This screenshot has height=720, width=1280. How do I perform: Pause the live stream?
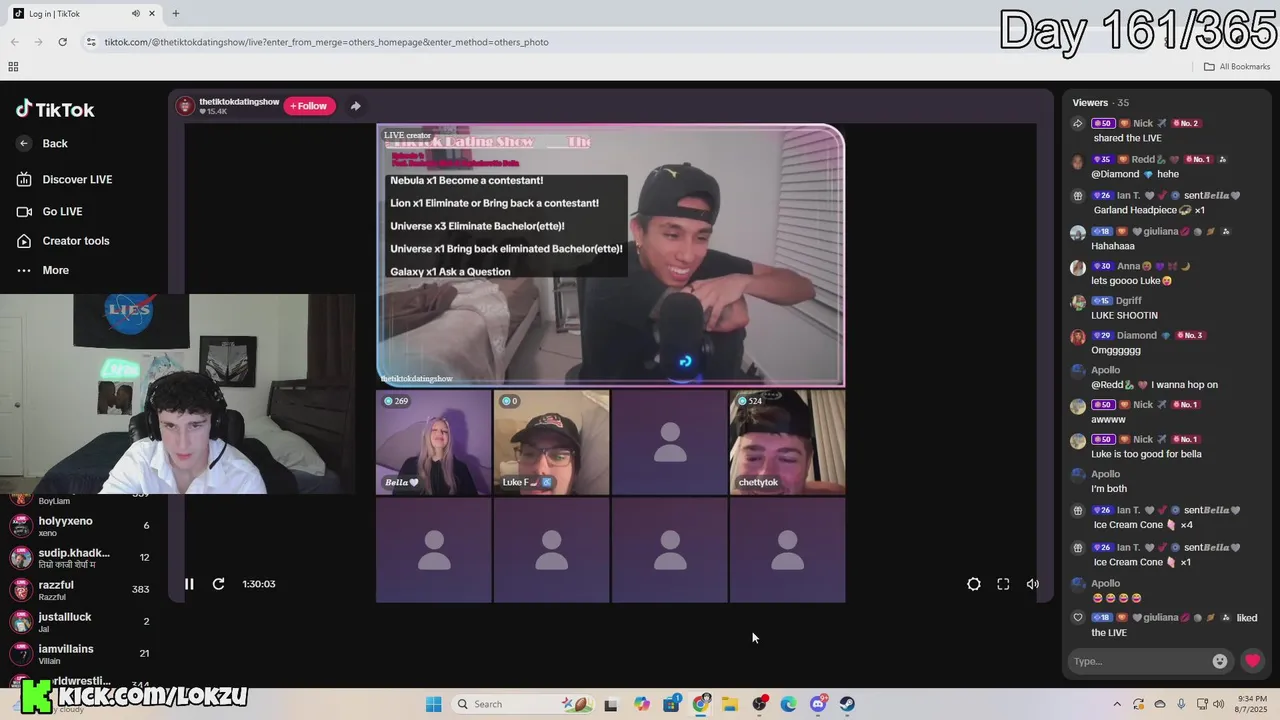click(x=189, y=584)
